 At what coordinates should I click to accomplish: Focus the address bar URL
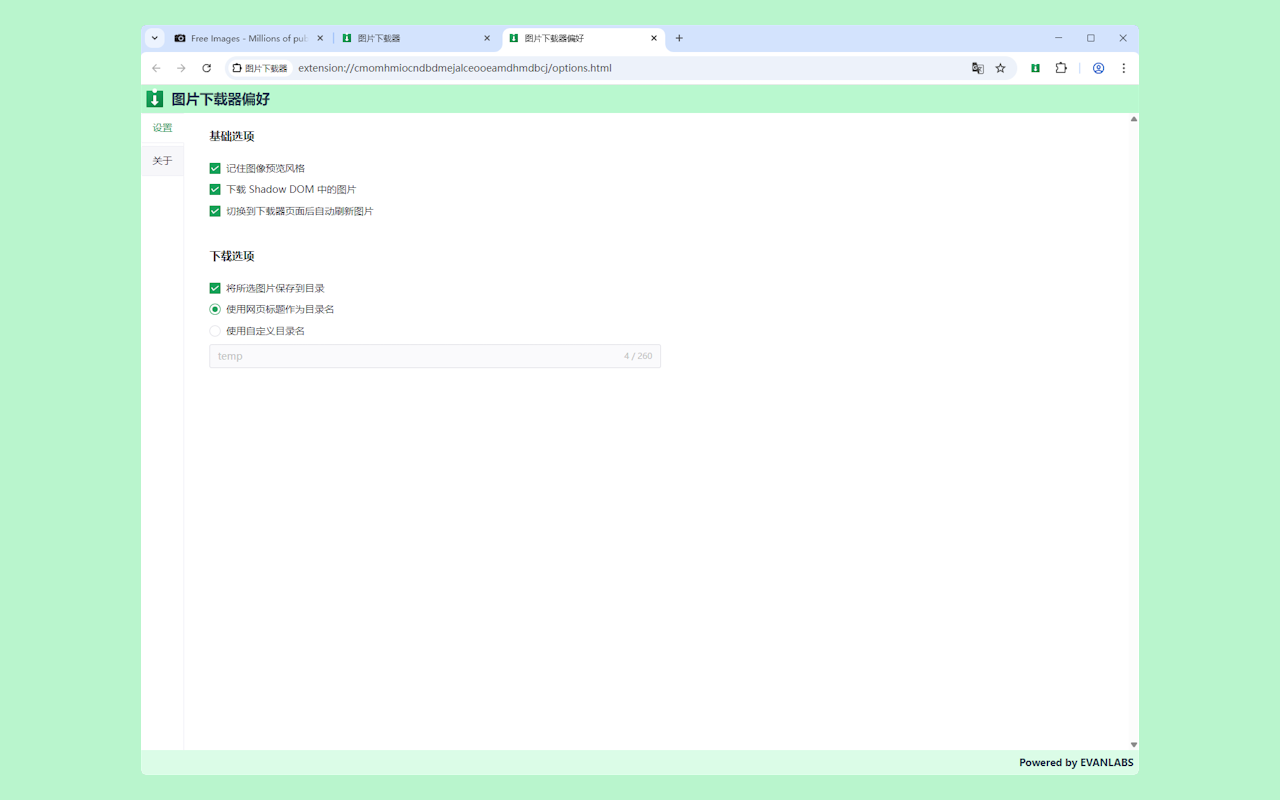(455, 68)
